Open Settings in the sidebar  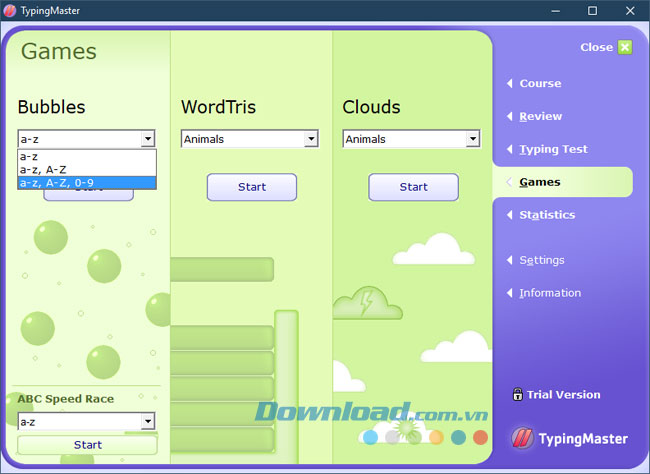tap(542, 260)
